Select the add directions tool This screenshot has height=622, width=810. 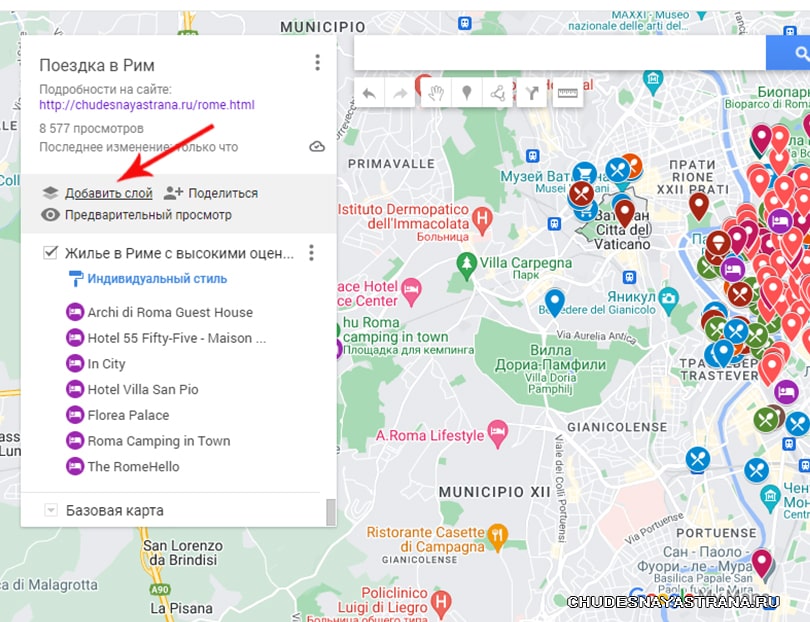(532, 94)
